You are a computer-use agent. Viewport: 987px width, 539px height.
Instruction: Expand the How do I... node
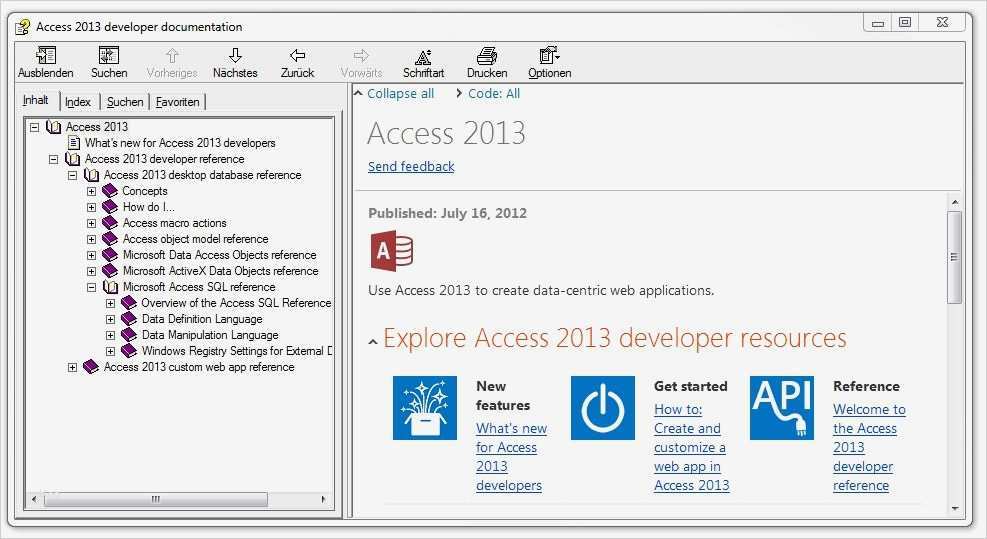click(91, 207)
